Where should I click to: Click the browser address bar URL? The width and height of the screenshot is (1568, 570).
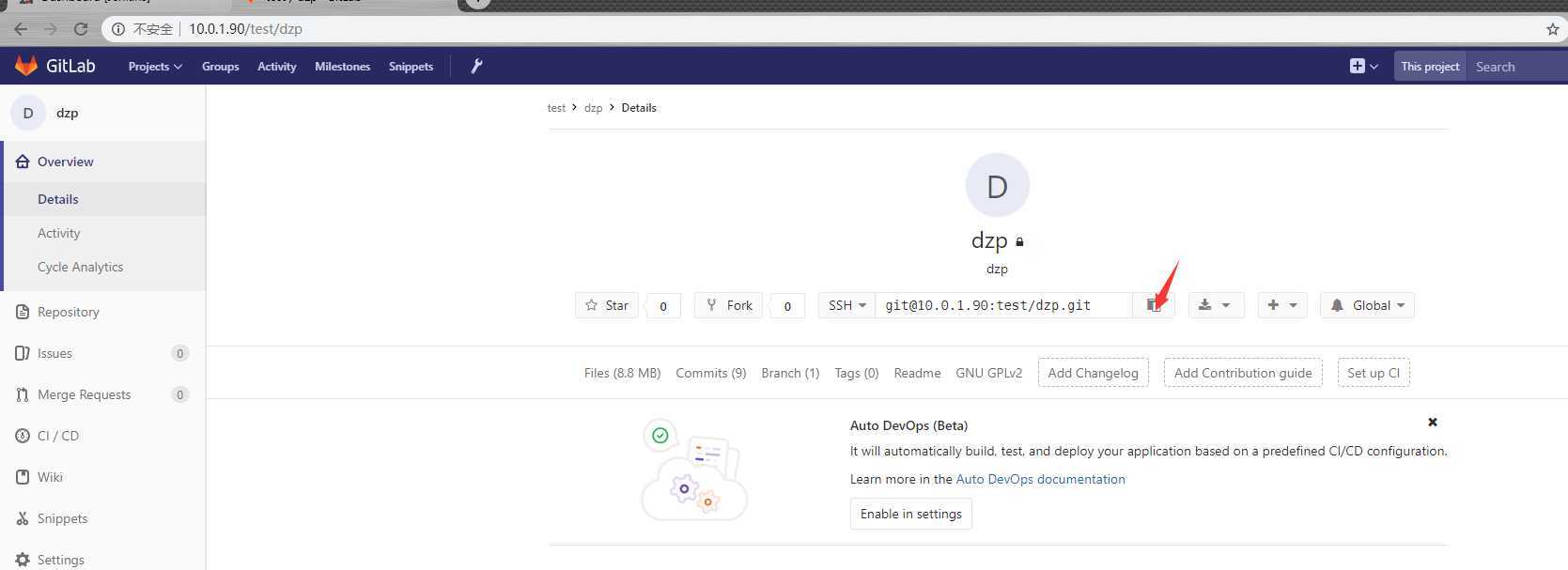245,29
